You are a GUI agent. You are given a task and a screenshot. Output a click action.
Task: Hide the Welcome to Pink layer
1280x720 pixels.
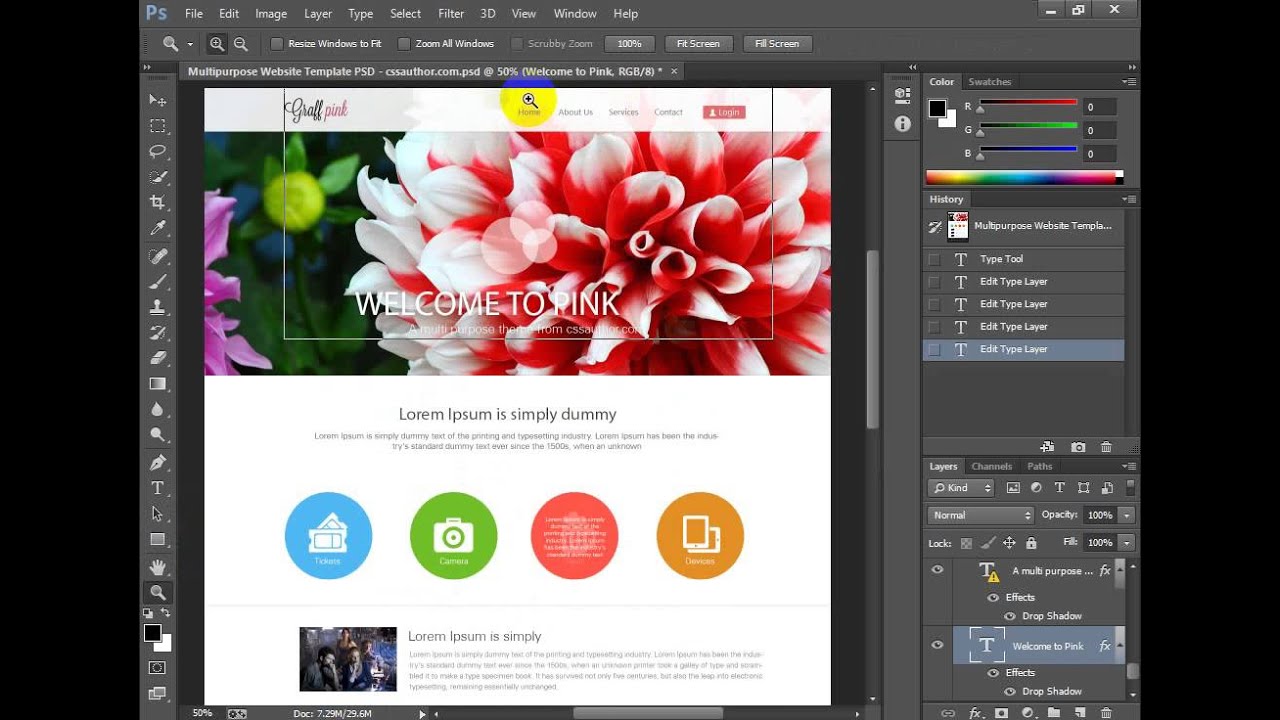(937, 645)
